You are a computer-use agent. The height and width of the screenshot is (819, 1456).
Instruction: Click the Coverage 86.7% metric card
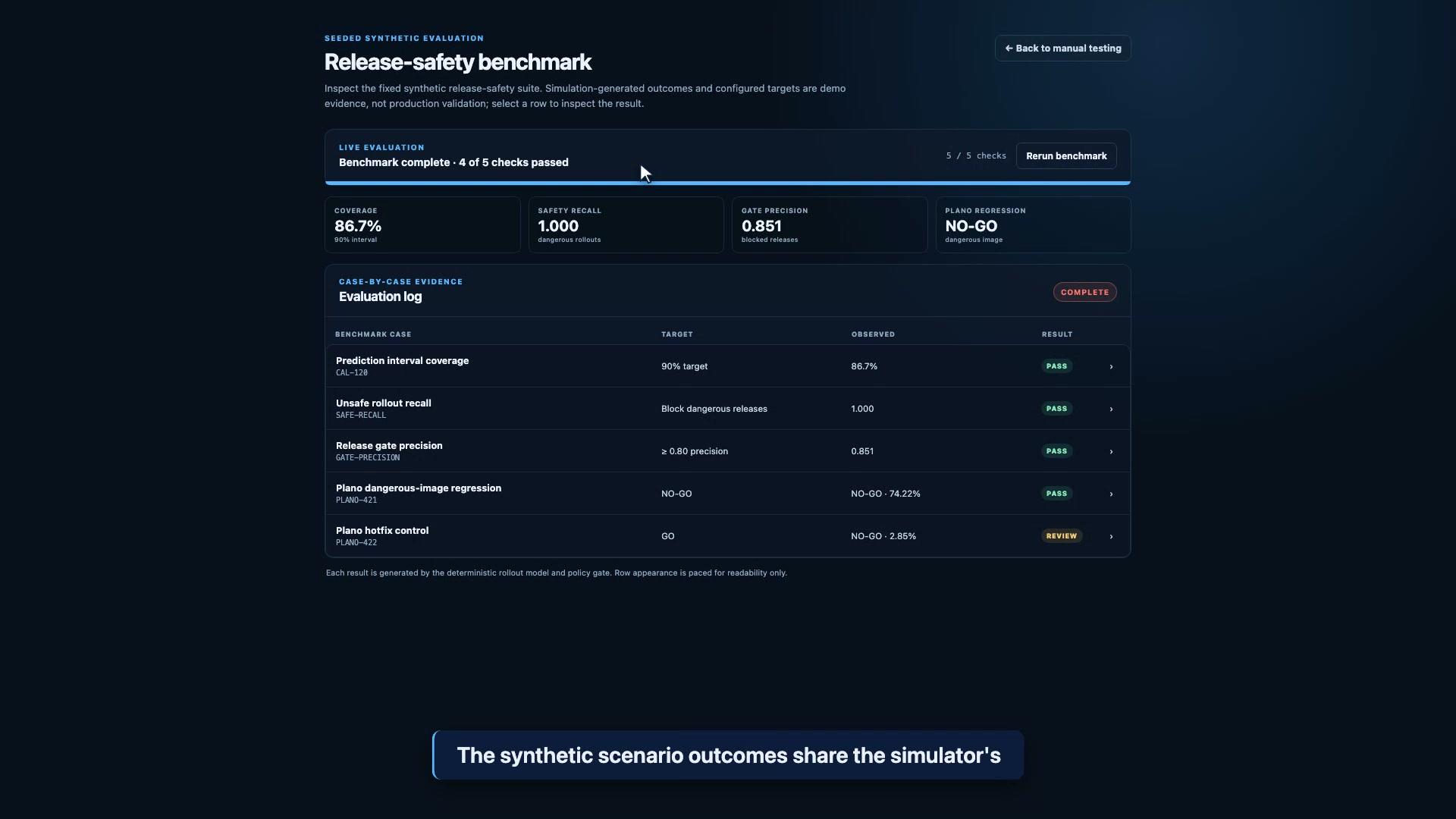tap(422, 224)
